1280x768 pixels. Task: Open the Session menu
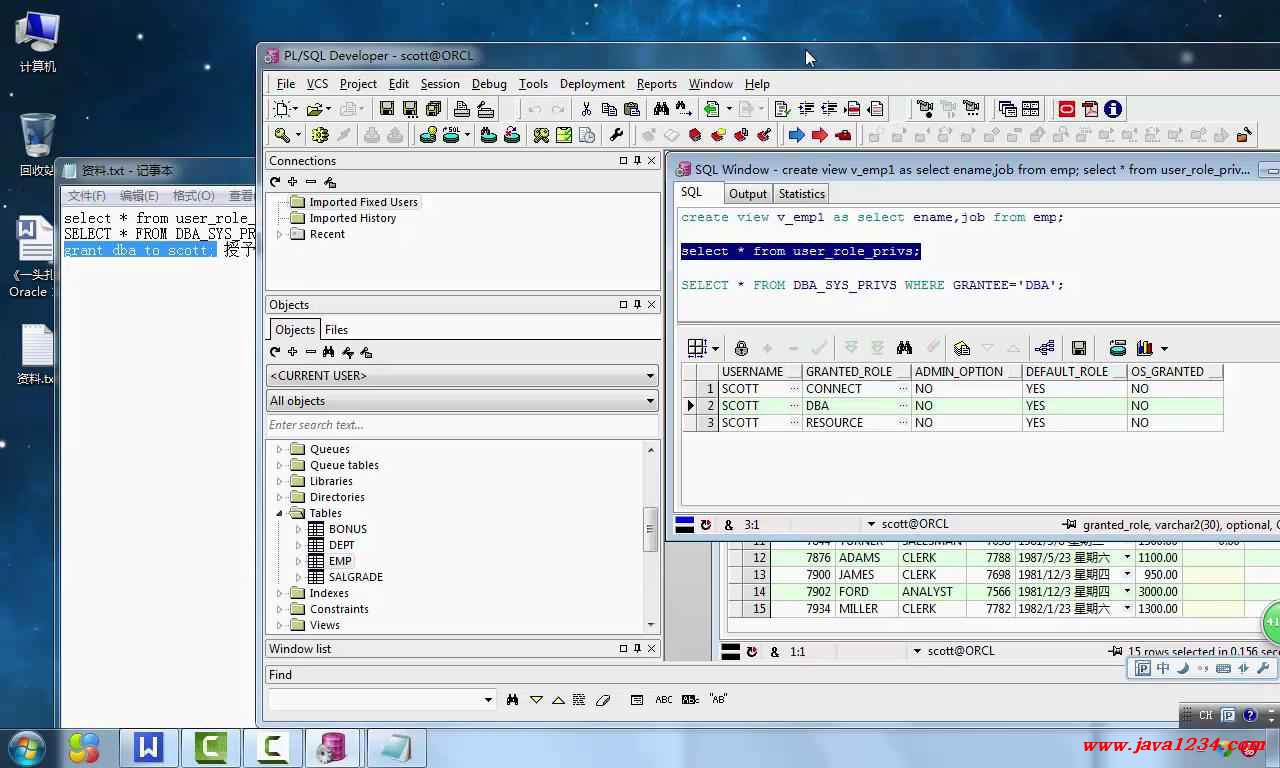pyautogui.click(x=440, y=84)
